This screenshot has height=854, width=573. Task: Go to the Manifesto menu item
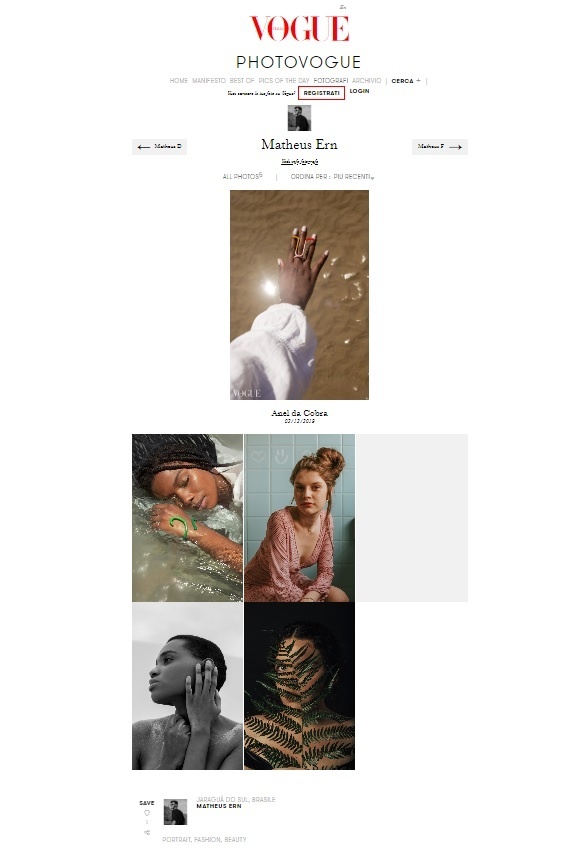click(x=209, y=81)
